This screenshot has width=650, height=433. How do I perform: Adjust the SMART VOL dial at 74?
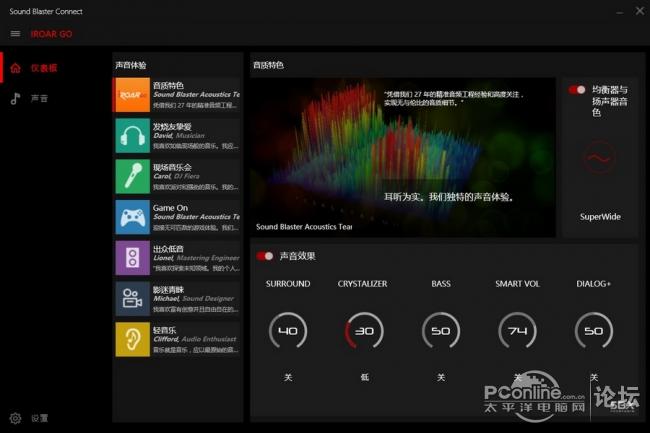(x=517, y=331)
